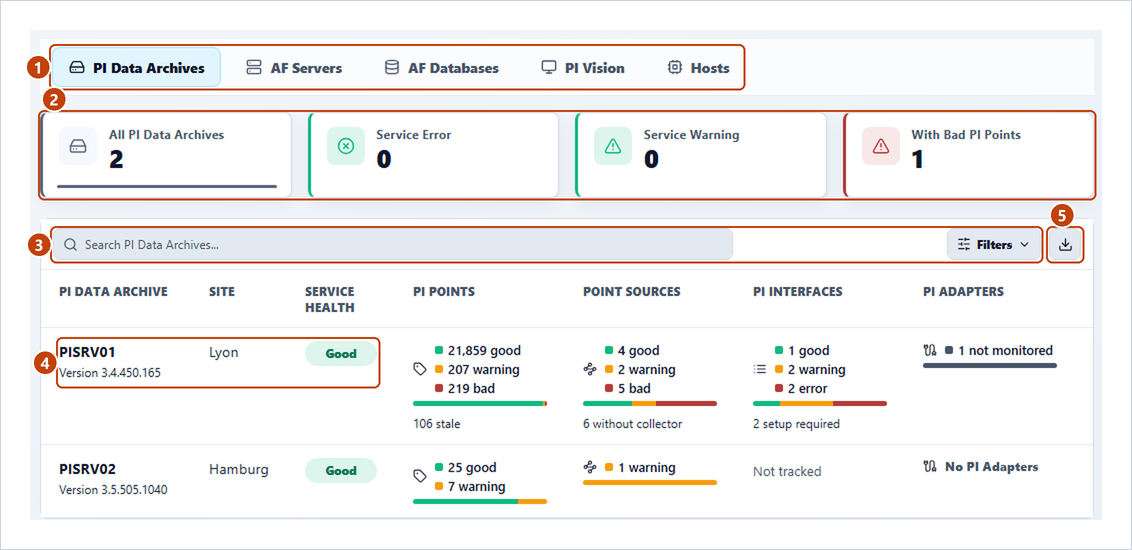Click the AF Servers tab icon
This screenshot has height=550, width=1132.
point(253,68)
